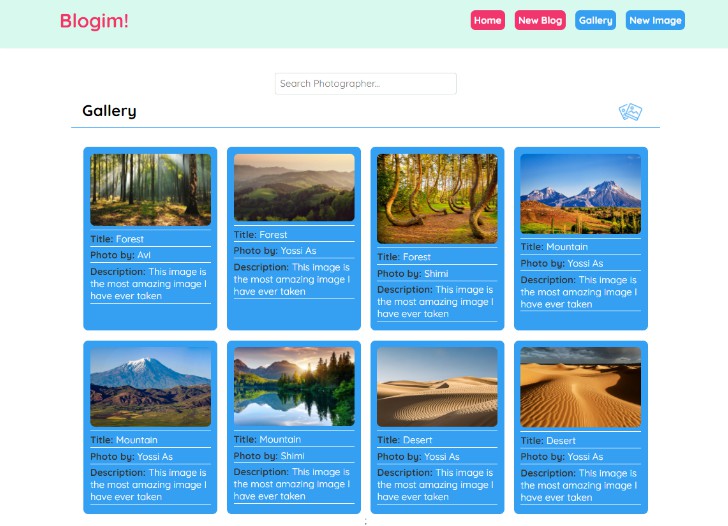
Task: Click the gallery photos icon beside heading
Action: coord(630,111)
